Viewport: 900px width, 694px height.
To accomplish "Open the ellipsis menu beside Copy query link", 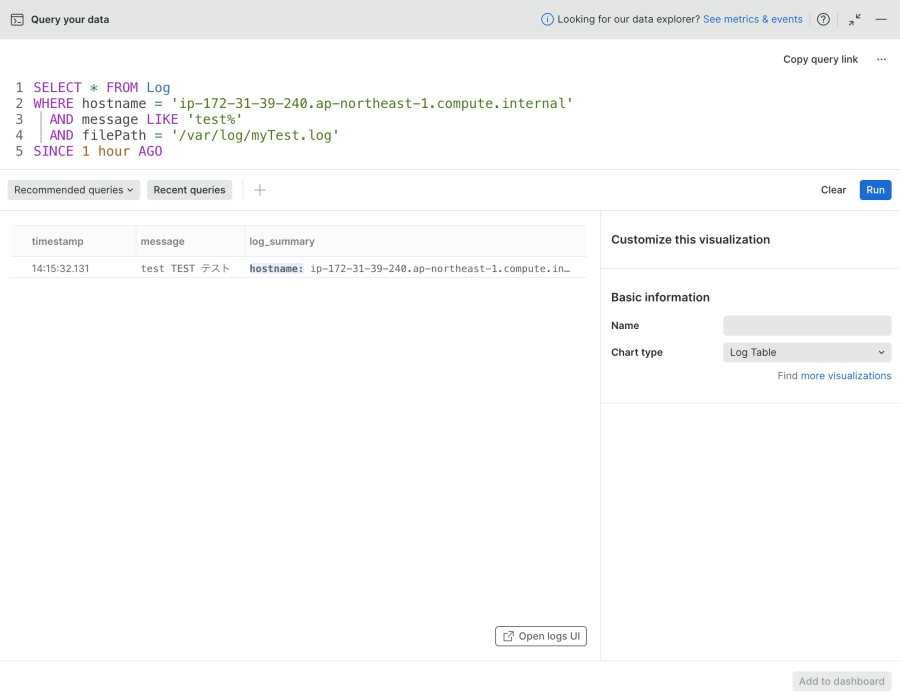I will [x=881, y=60].
